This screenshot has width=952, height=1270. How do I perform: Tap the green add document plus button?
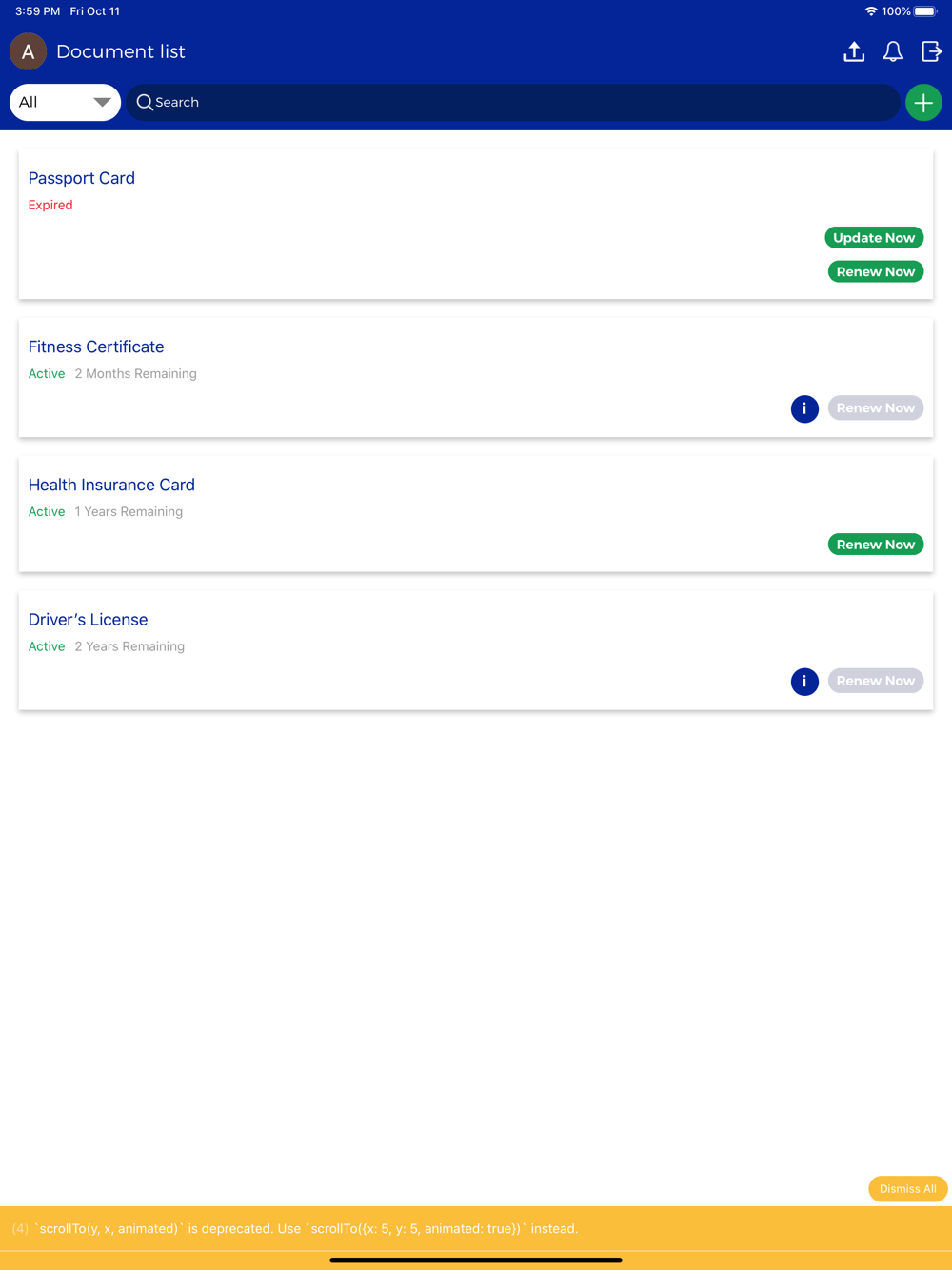[x=923, y=103]
